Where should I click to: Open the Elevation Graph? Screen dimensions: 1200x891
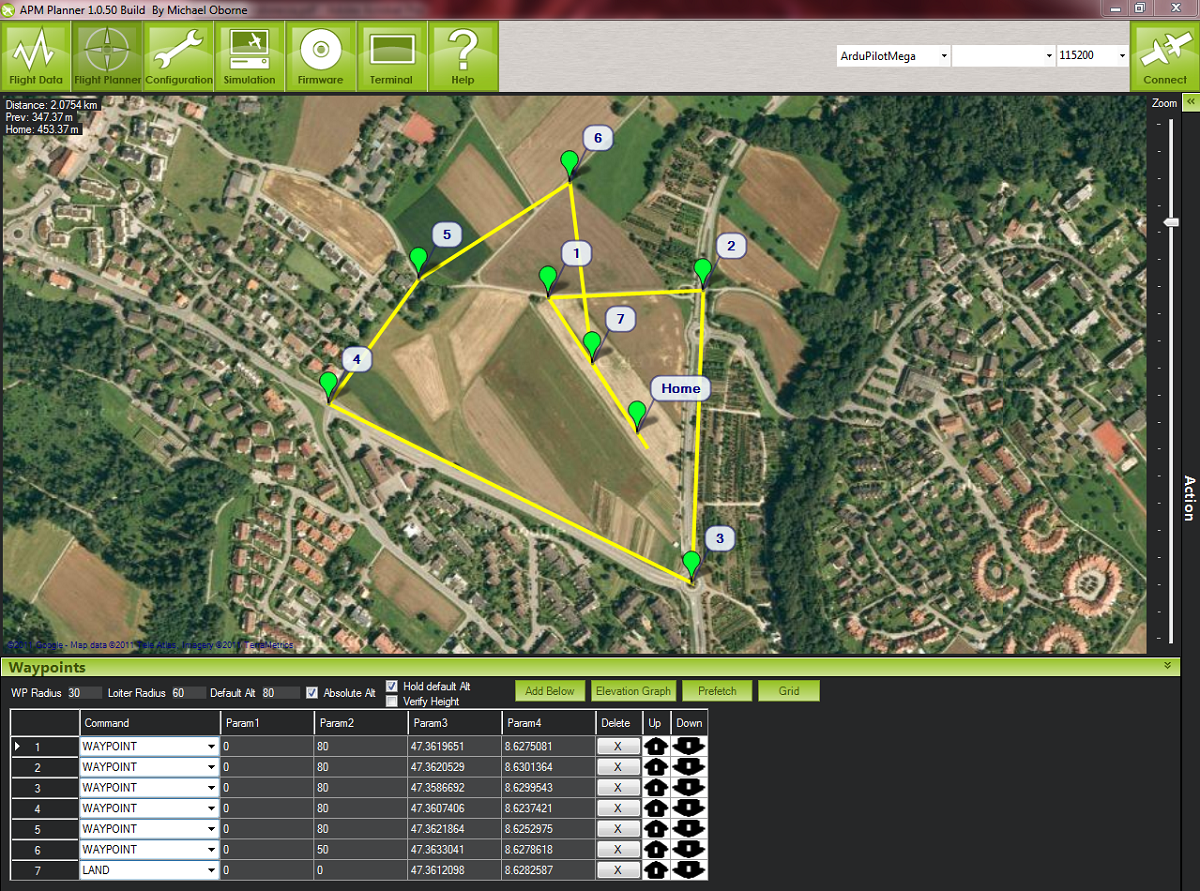[633, 691]
